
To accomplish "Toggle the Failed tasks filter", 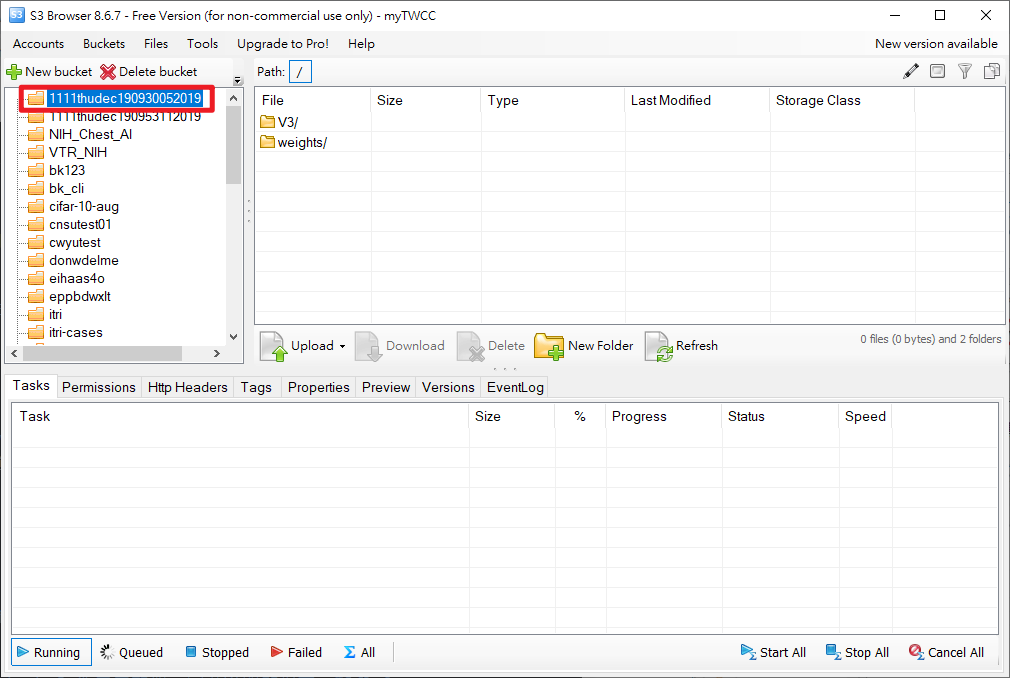I will tap(296, 652).
